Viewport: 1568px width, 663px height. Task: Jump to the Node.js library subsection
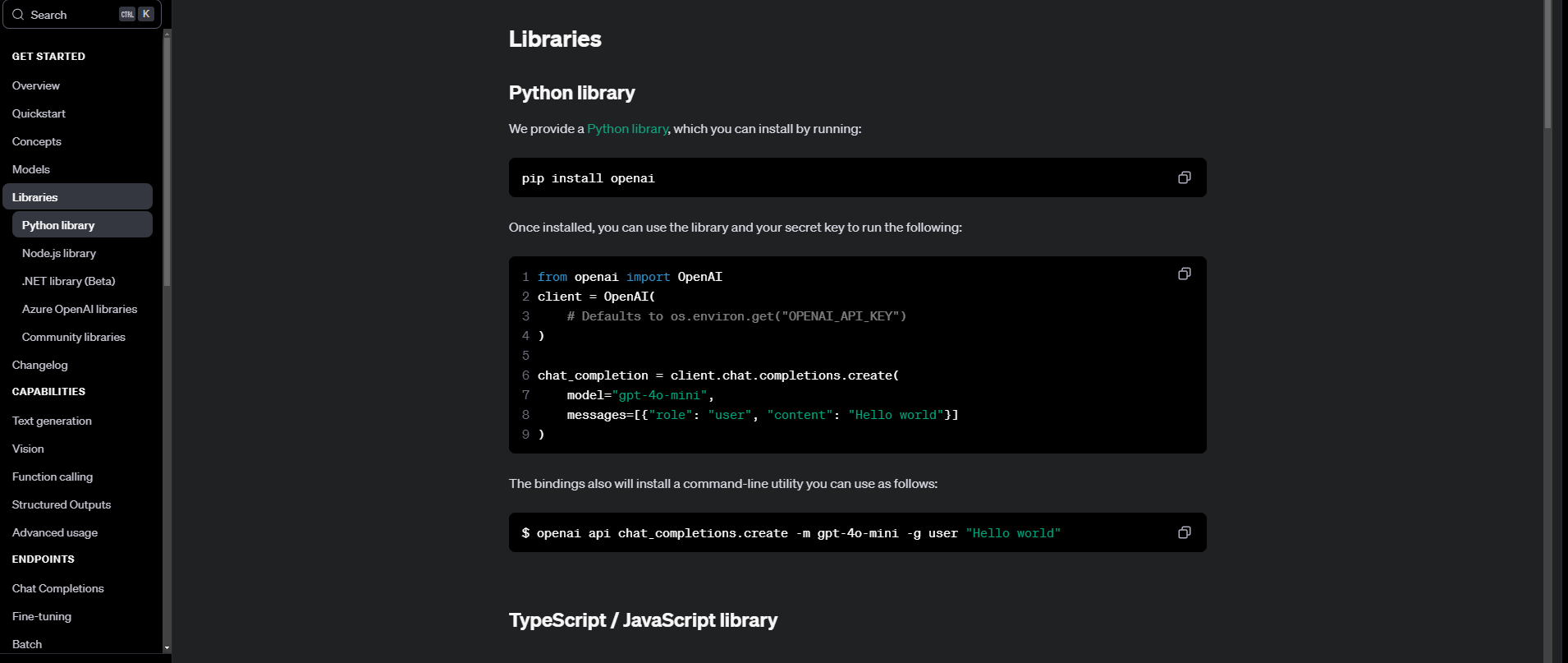pos(58,253)
